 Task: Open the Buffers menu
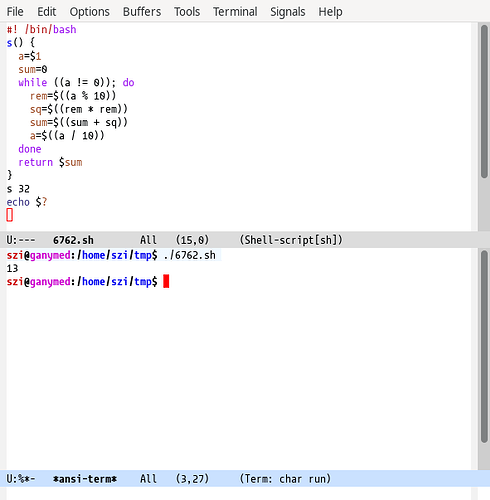[142, 12]
